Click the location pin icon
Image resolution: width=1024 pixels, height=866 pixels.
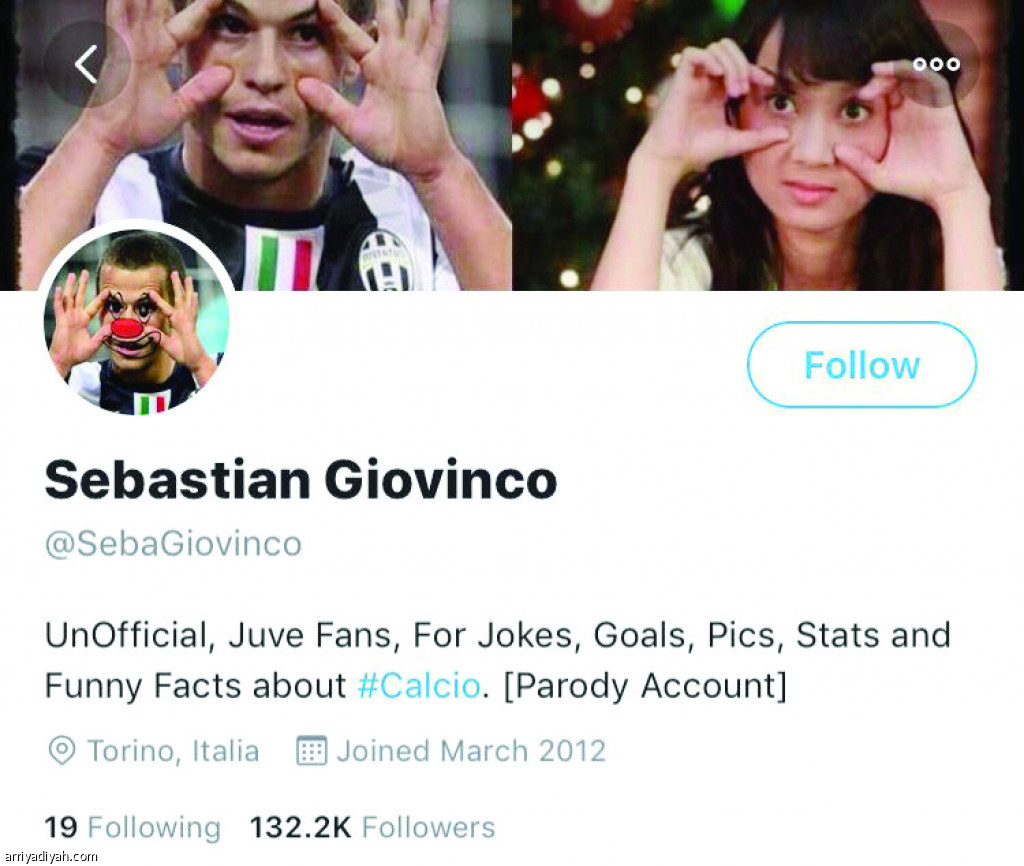point(62,751)
